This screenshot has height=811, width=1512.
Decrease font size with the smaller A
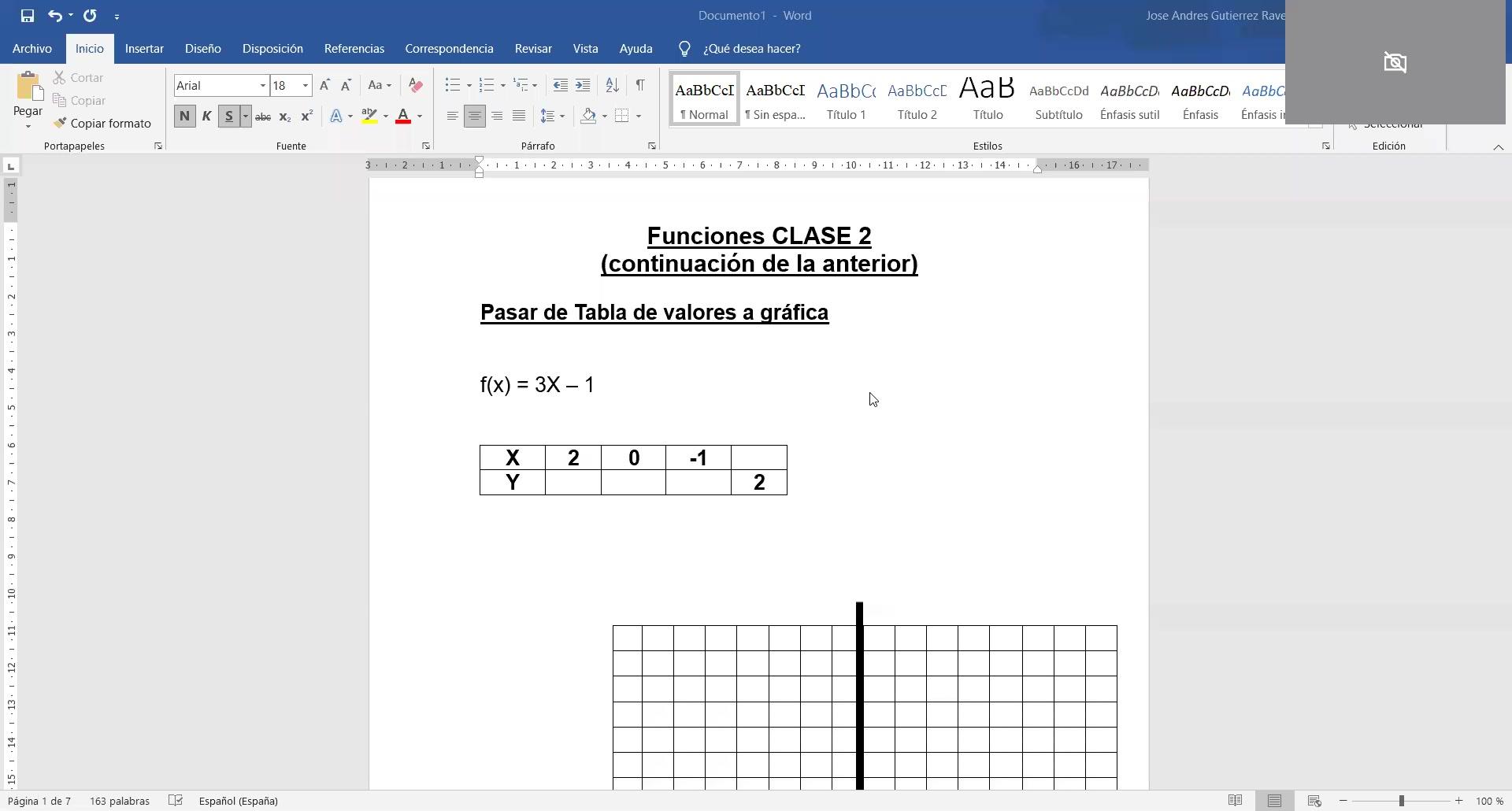pos(346,85)
